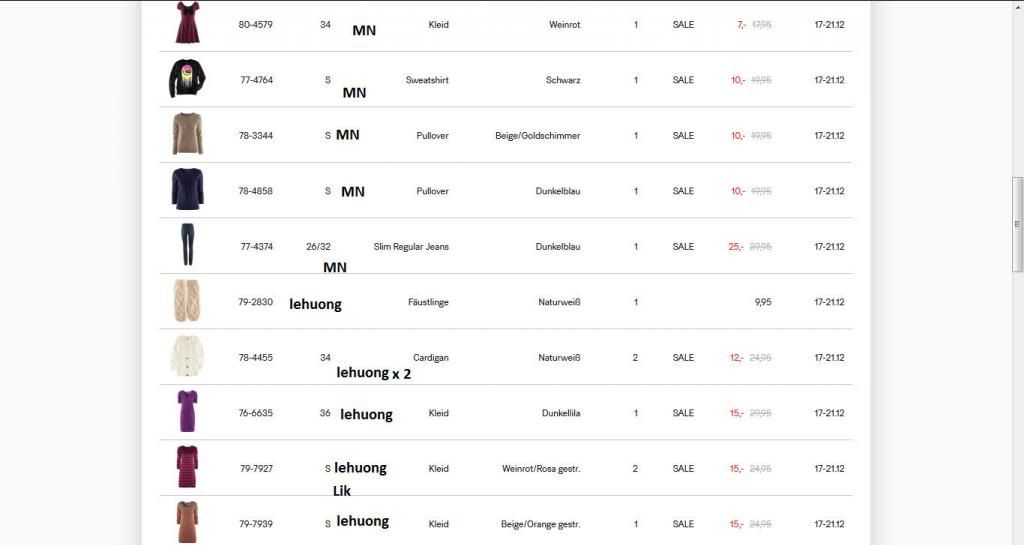
Task: Select article number 78-3344
Action: 256,136
